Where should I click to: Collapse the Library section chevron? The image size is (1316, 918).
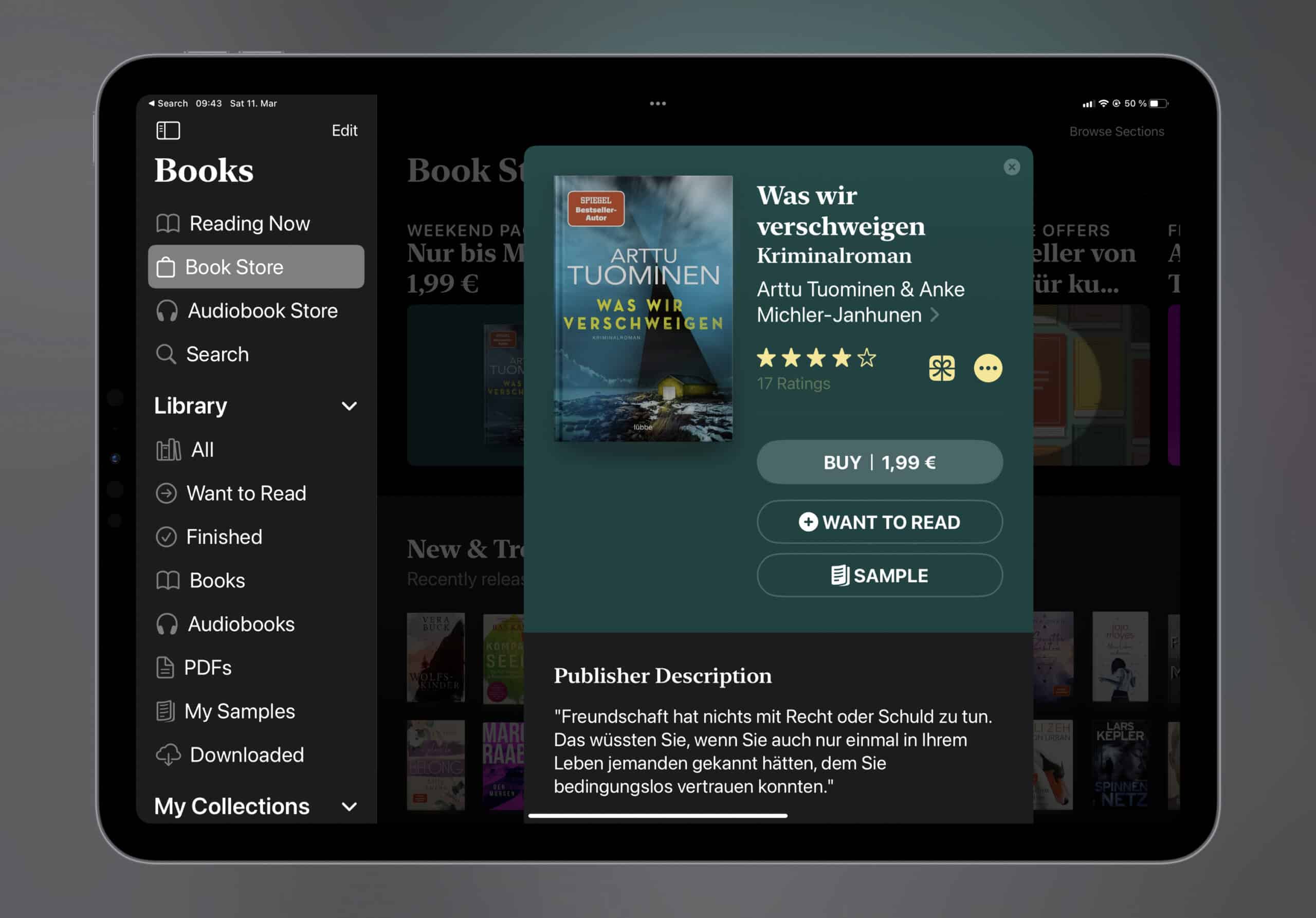coord(349,406)
